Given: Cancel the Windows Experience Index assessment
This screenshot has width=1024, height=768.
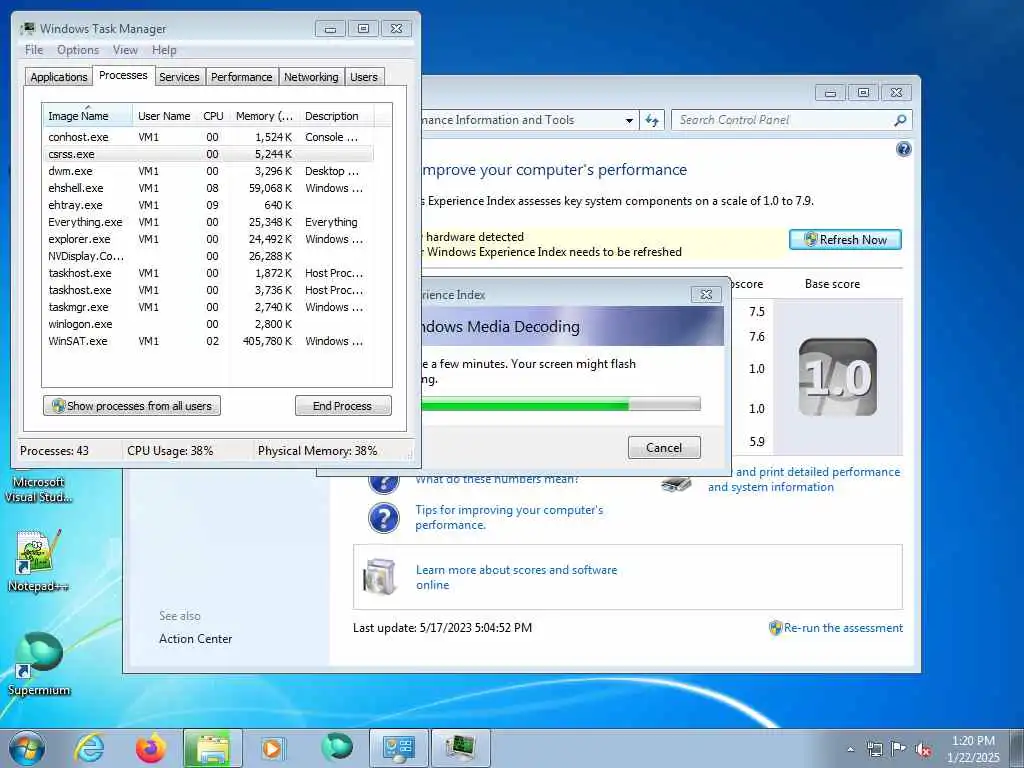Looking at the screenshot, I should 664,447.
